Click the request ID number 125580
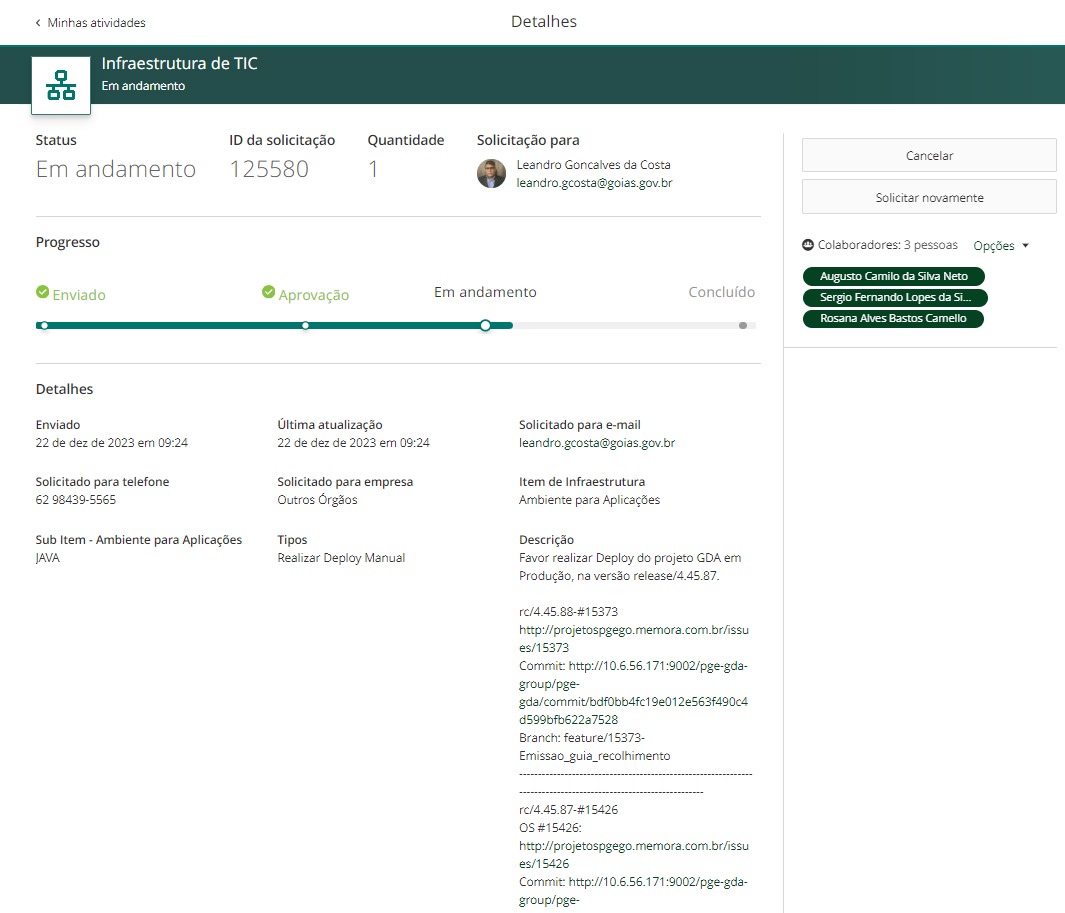 269,169
